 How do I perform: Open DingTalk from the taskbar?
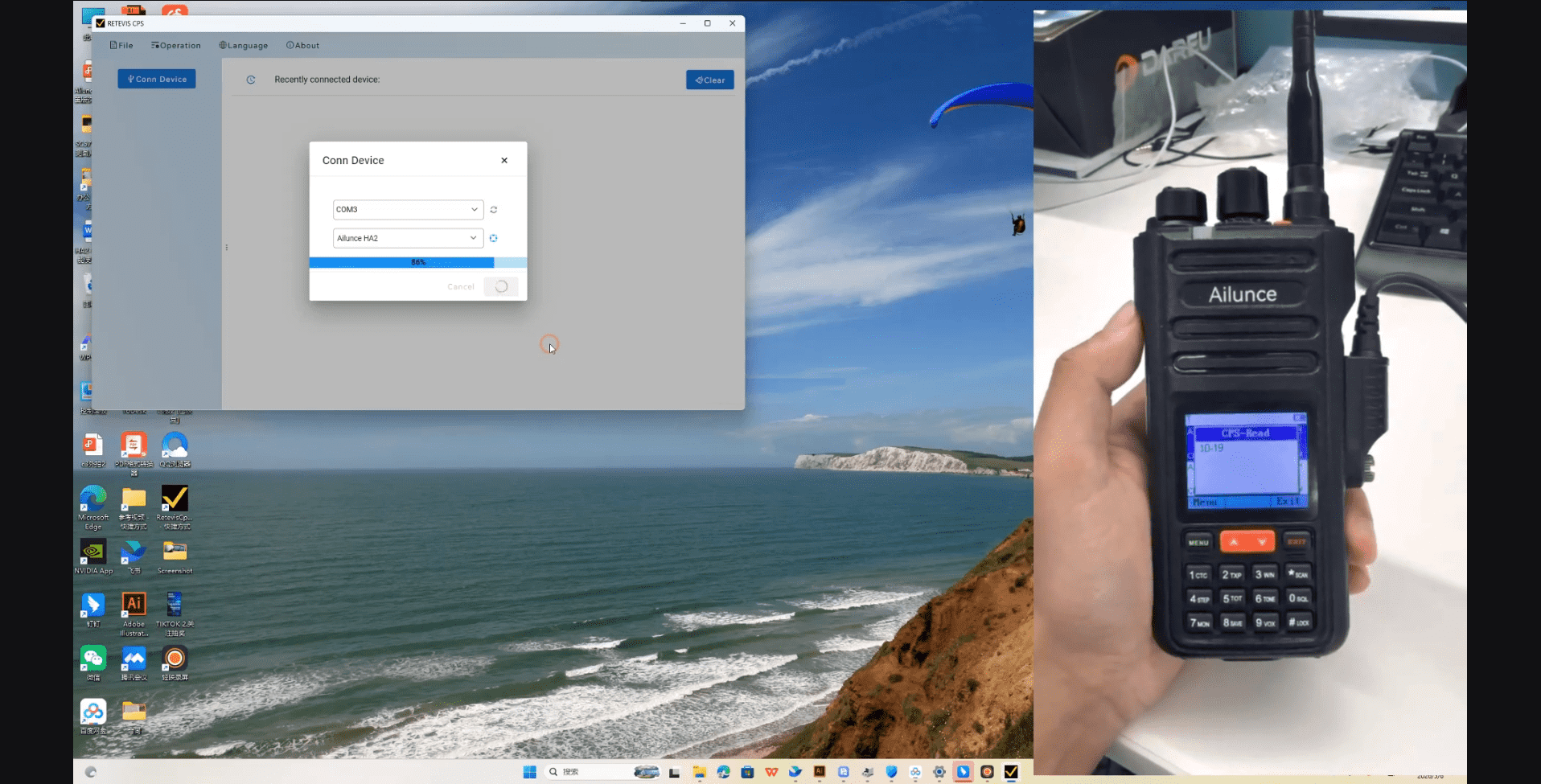tap(963, 772)
